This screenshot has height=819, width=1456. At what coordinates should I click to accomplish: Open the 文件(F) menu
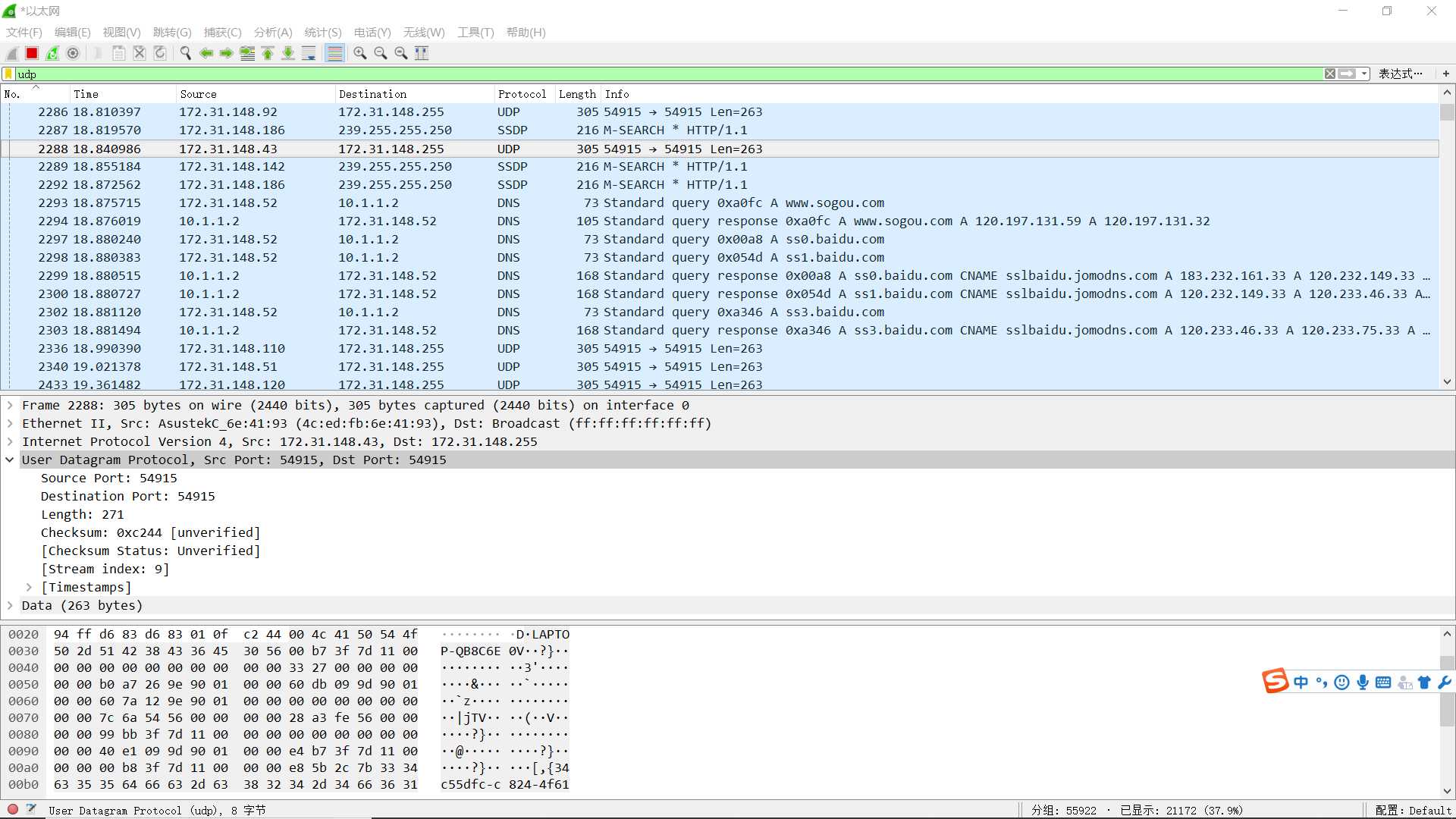[x=24, y=33]
